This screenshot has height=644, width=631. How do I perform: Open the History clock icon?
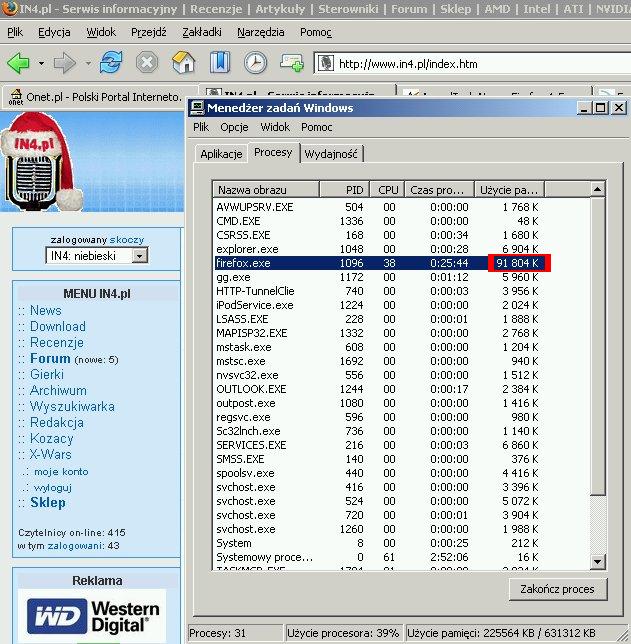(x=256, y=63)
